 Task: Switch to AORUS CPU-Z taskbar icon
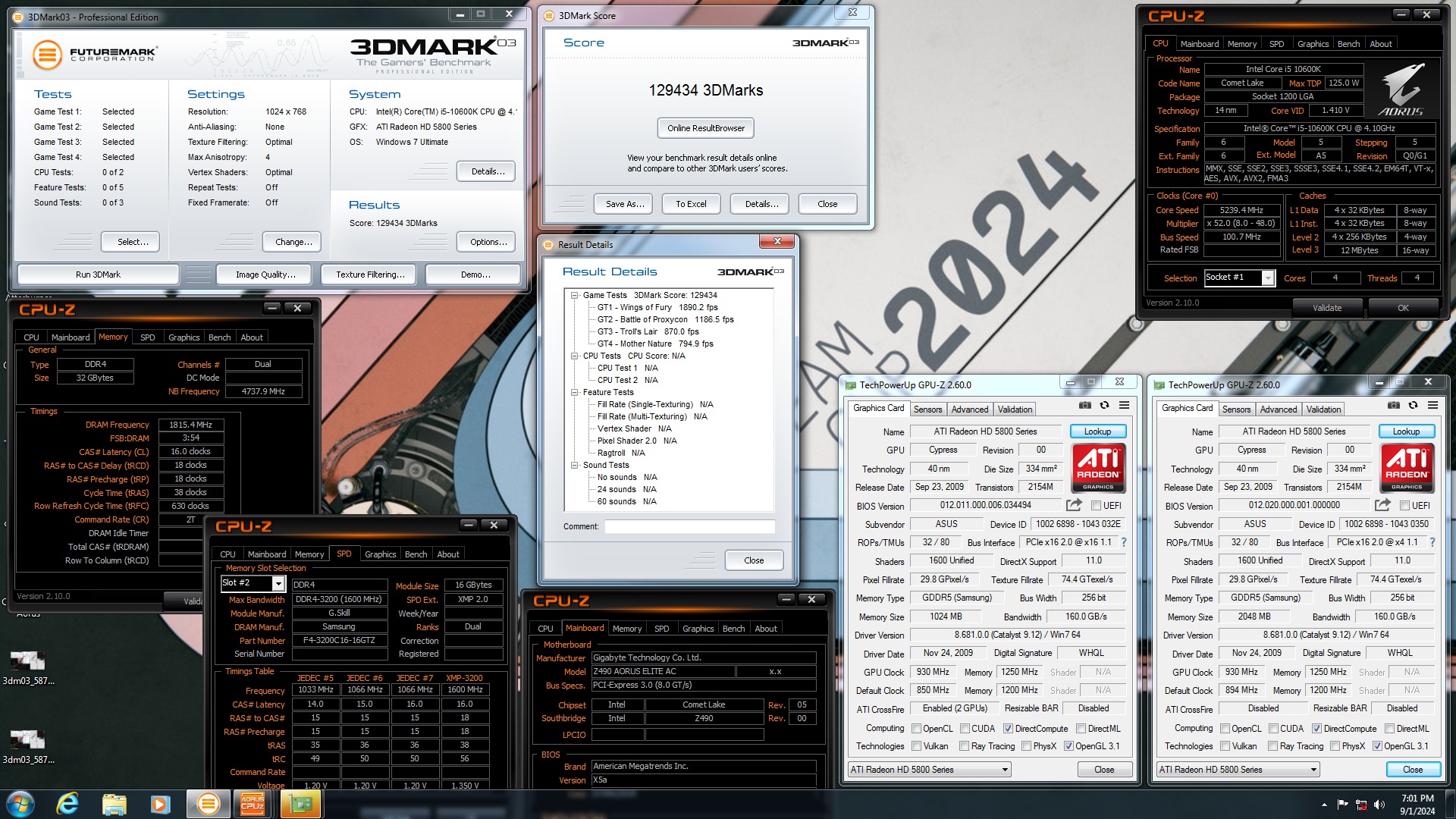point(253,803)
